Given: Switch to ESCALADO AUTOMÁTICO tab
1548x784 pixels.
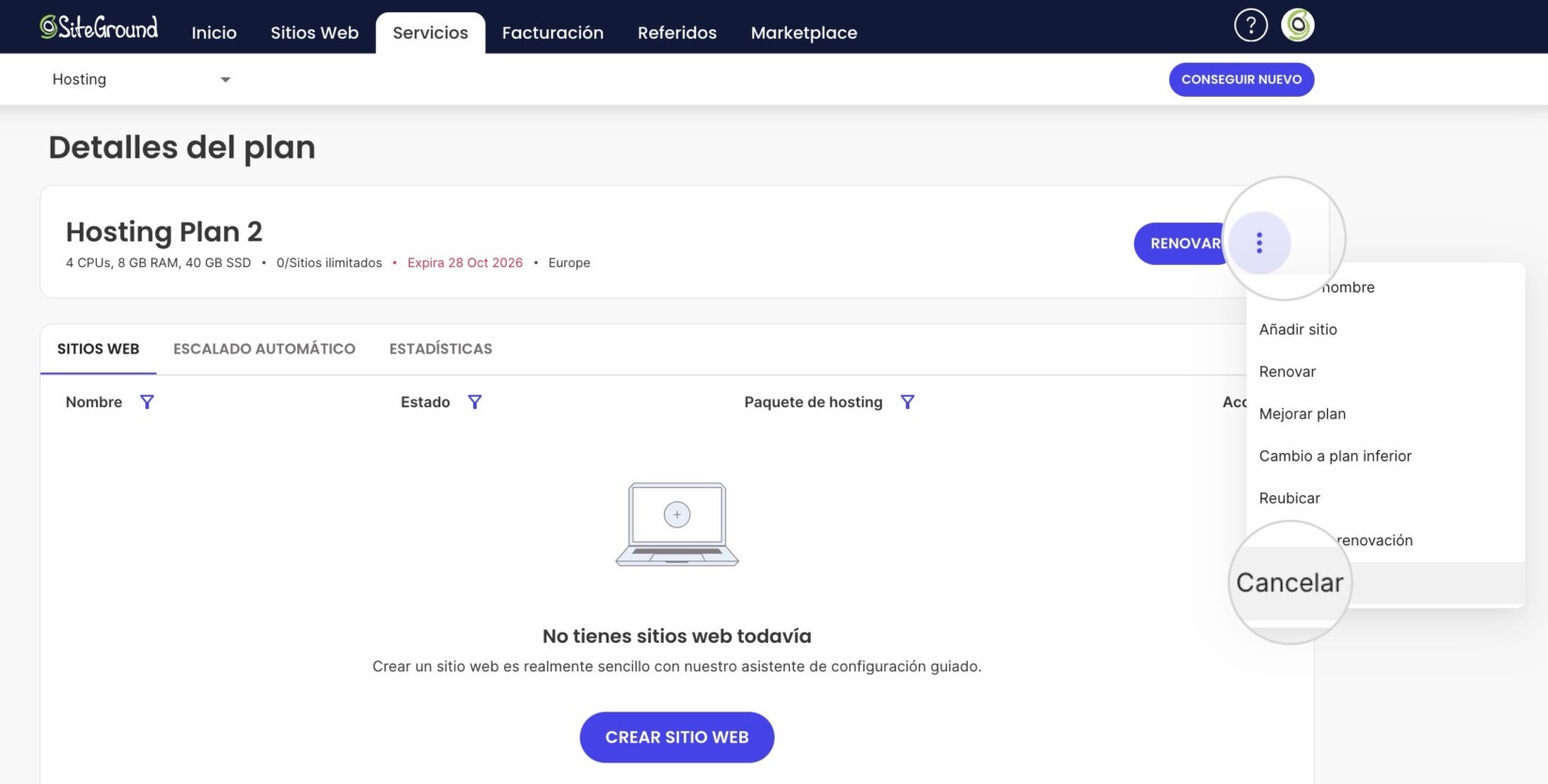Looking at the screenshot, I should point(264,349).
